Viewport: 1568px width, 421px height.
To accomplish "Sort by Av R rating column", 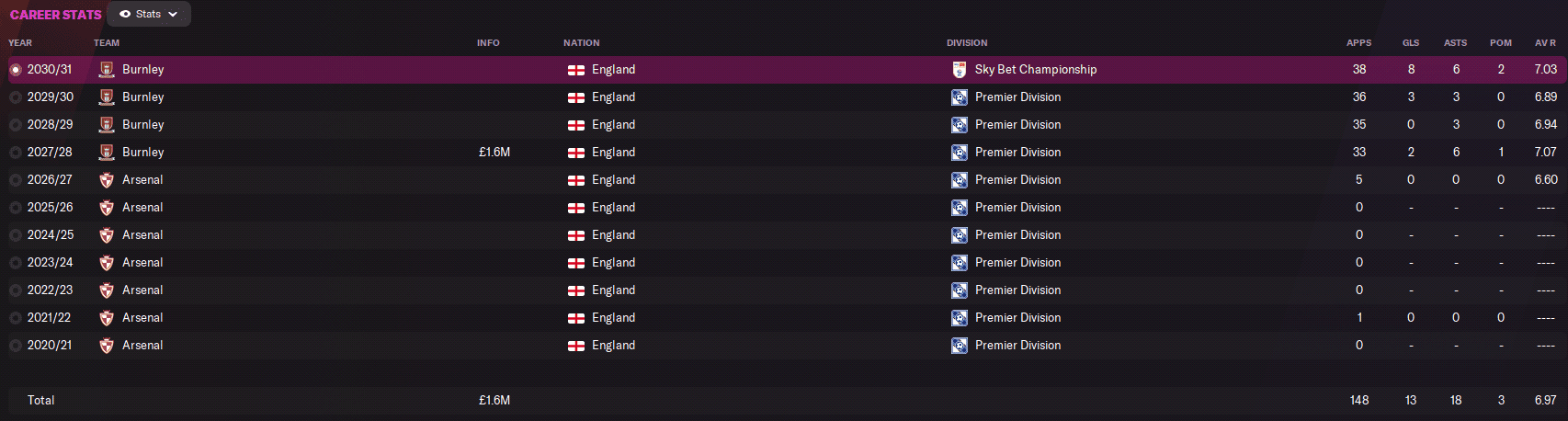I will coord(1545,43).
